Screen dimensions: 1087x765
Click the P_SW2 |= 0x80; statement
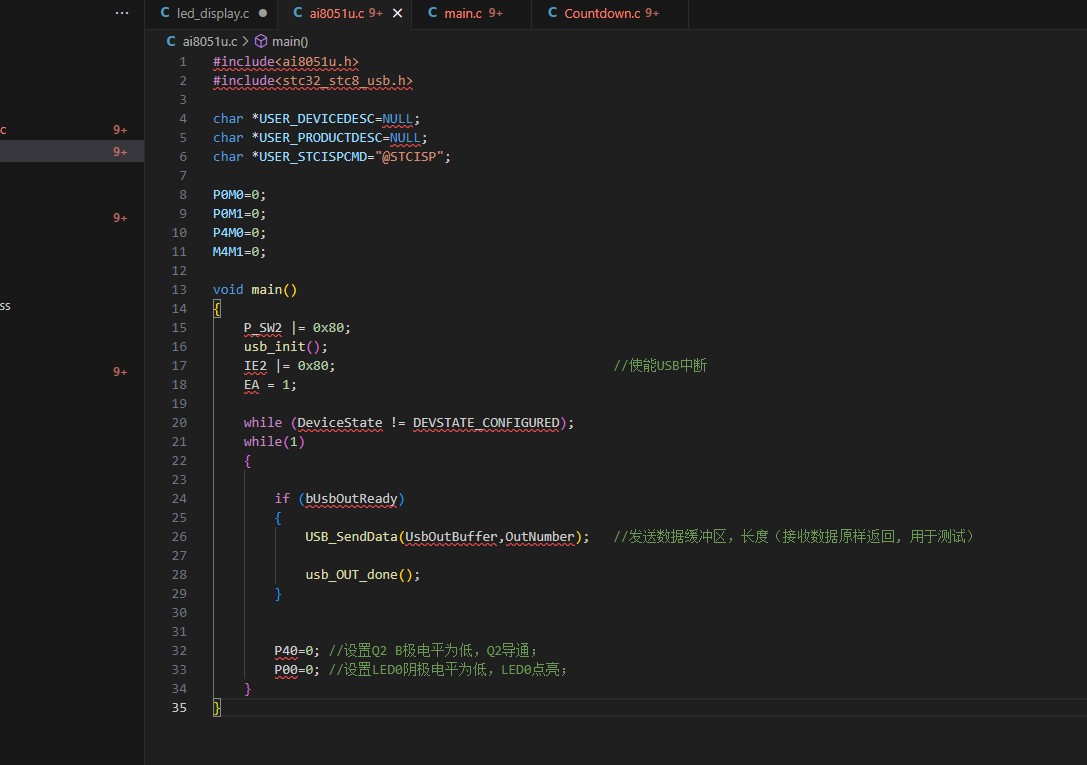click(x=297, y=328)
